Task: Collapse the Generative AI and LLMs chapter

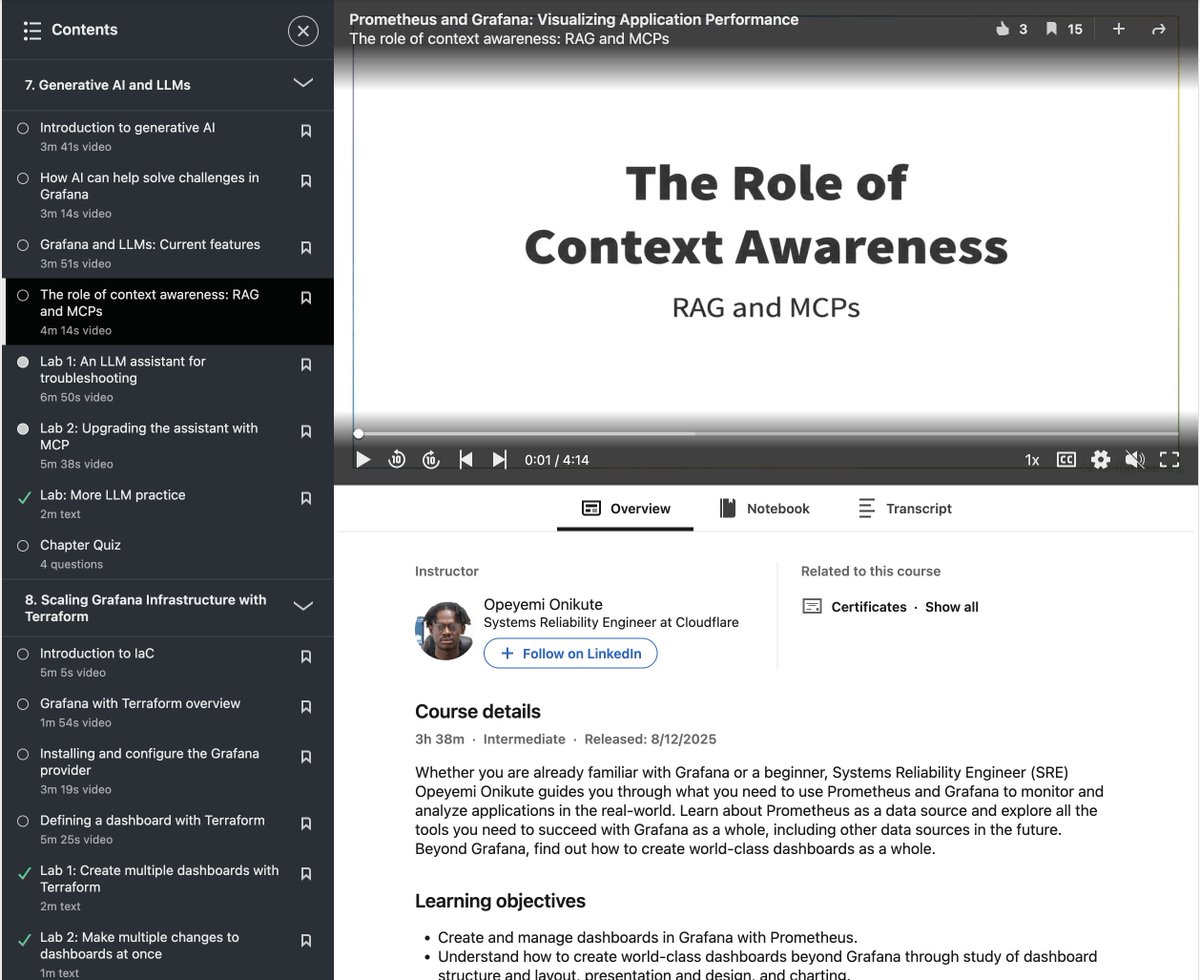Action: [303, 84]
